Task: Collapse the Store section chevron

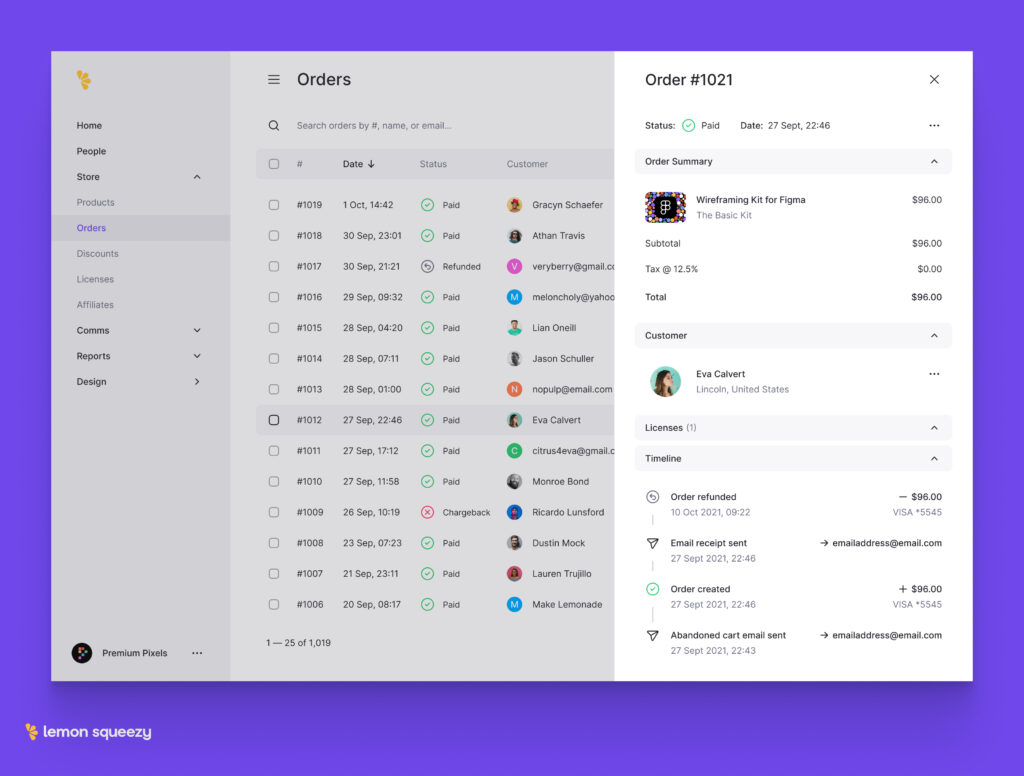Action: point(197,177)
